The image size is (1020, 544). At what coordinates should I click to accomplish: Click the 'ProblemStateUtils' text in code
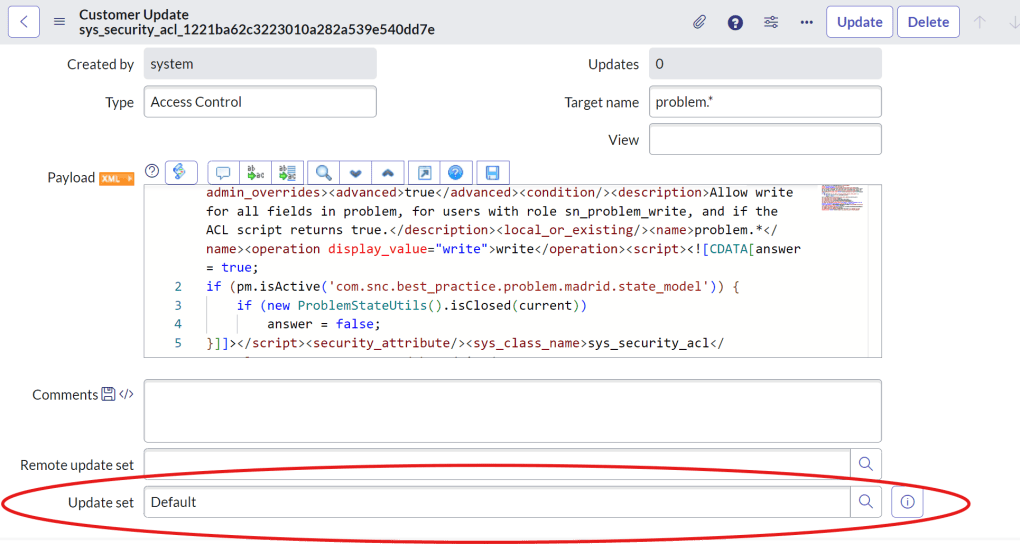click(362, 305)
